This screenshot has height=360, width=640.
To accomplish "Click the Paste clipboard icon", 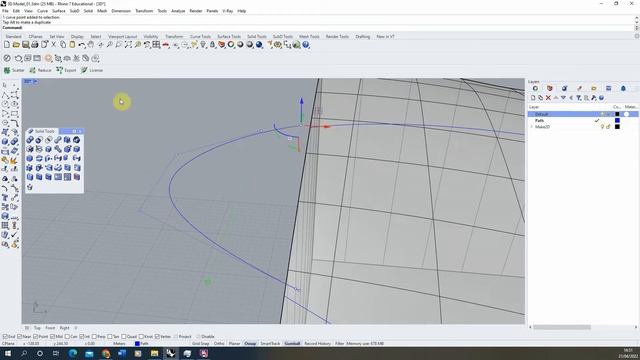I will tap(72, 45).
